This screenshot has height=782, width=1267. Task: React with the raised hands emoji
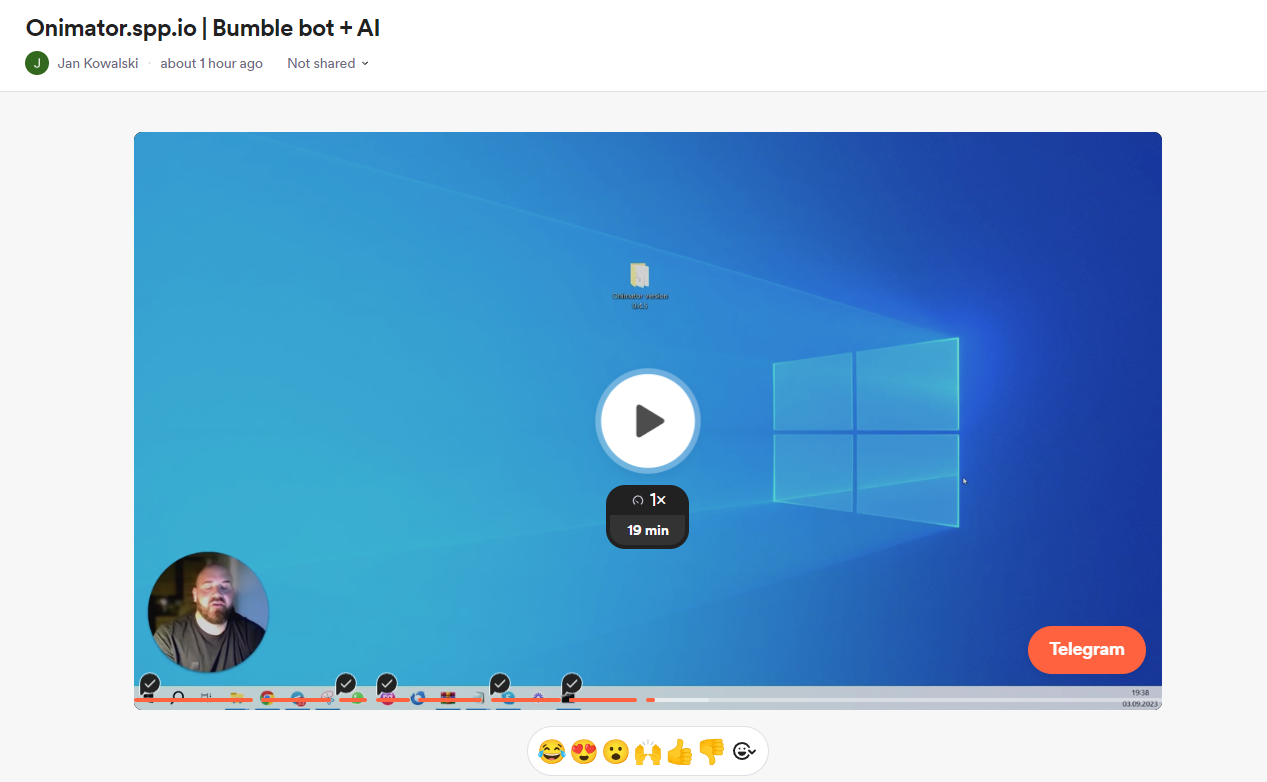point(647,751)
